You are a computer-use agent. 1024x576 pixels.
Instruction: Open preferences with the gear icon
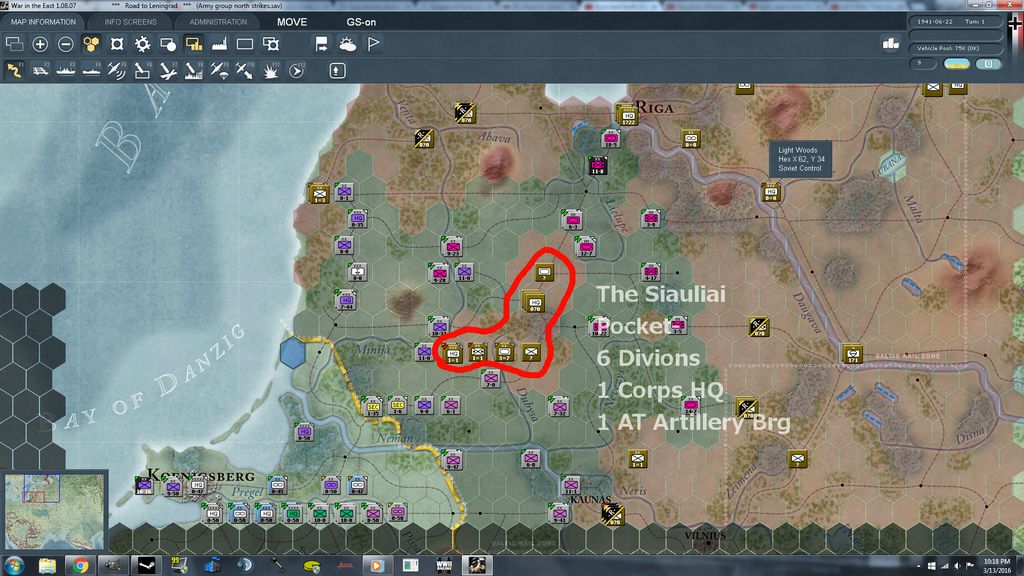142,44
